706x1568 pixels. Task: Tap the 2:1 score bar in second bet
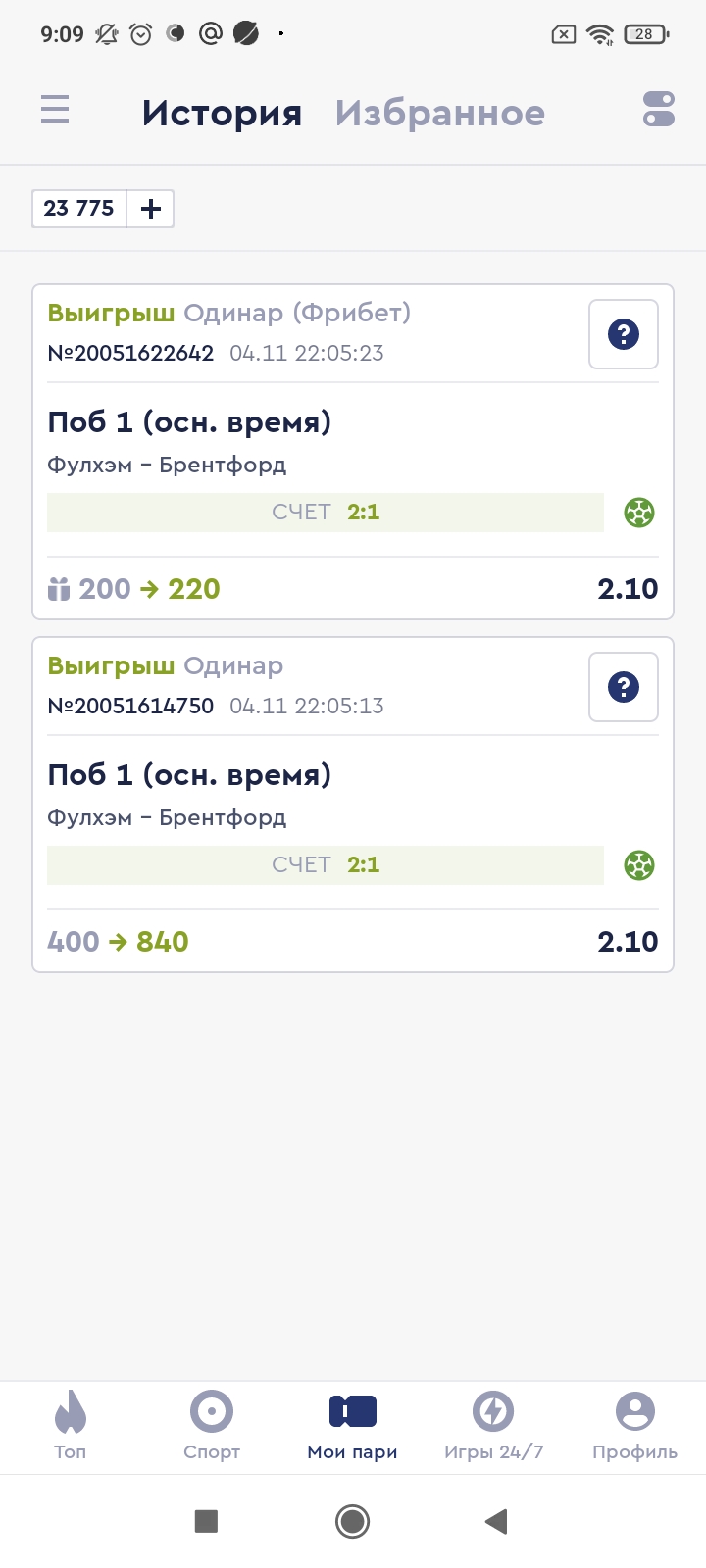[326, 865]
